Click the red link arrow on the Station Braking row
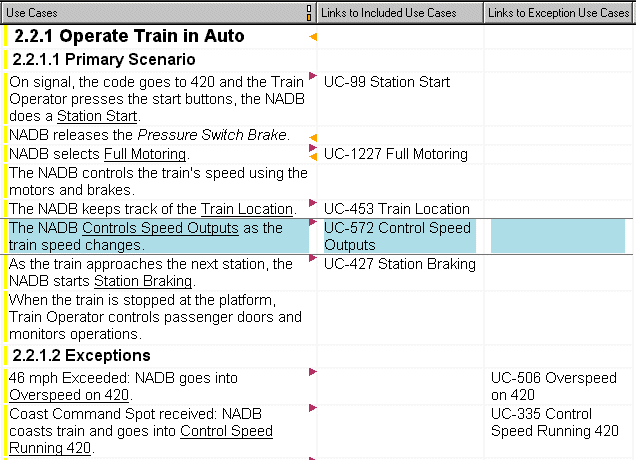 [x=312, y=258]
